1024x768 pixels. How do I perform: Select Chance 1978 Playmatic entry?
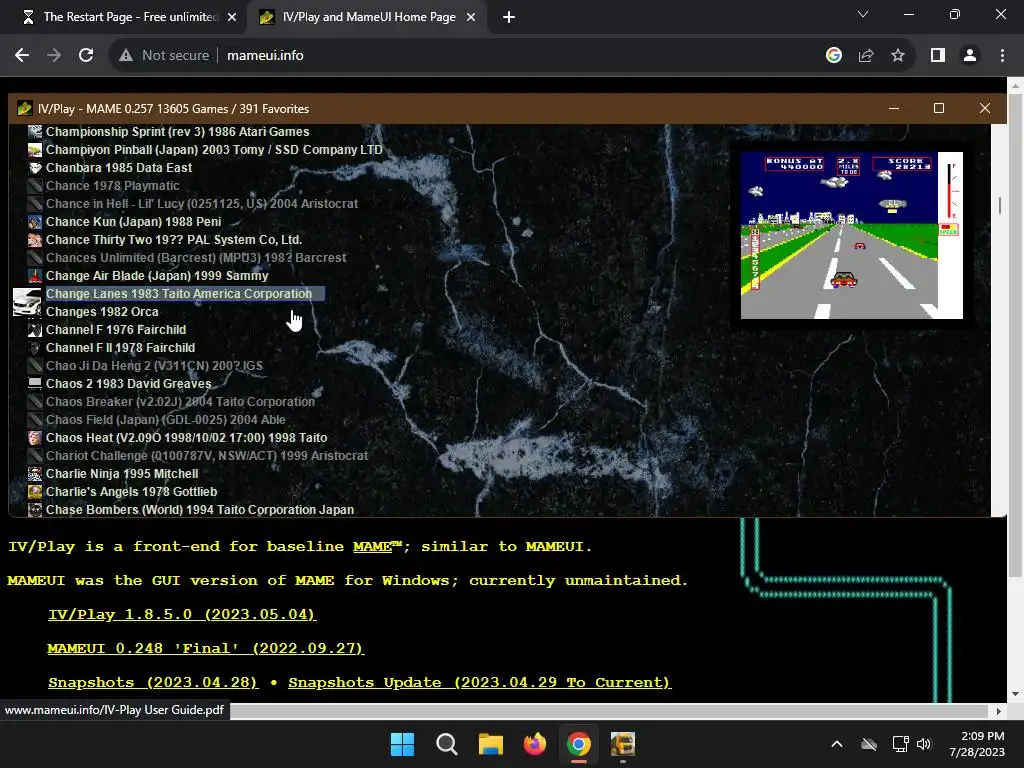coord(112,186)
